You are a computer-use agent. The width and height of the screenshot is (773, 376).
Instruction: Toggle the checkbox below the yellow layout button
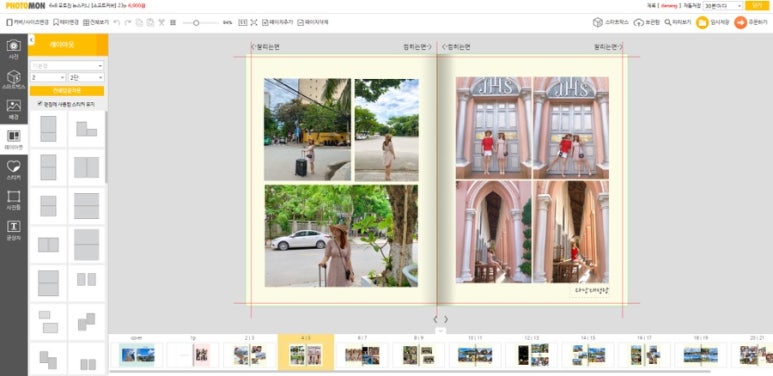(39, 104)
